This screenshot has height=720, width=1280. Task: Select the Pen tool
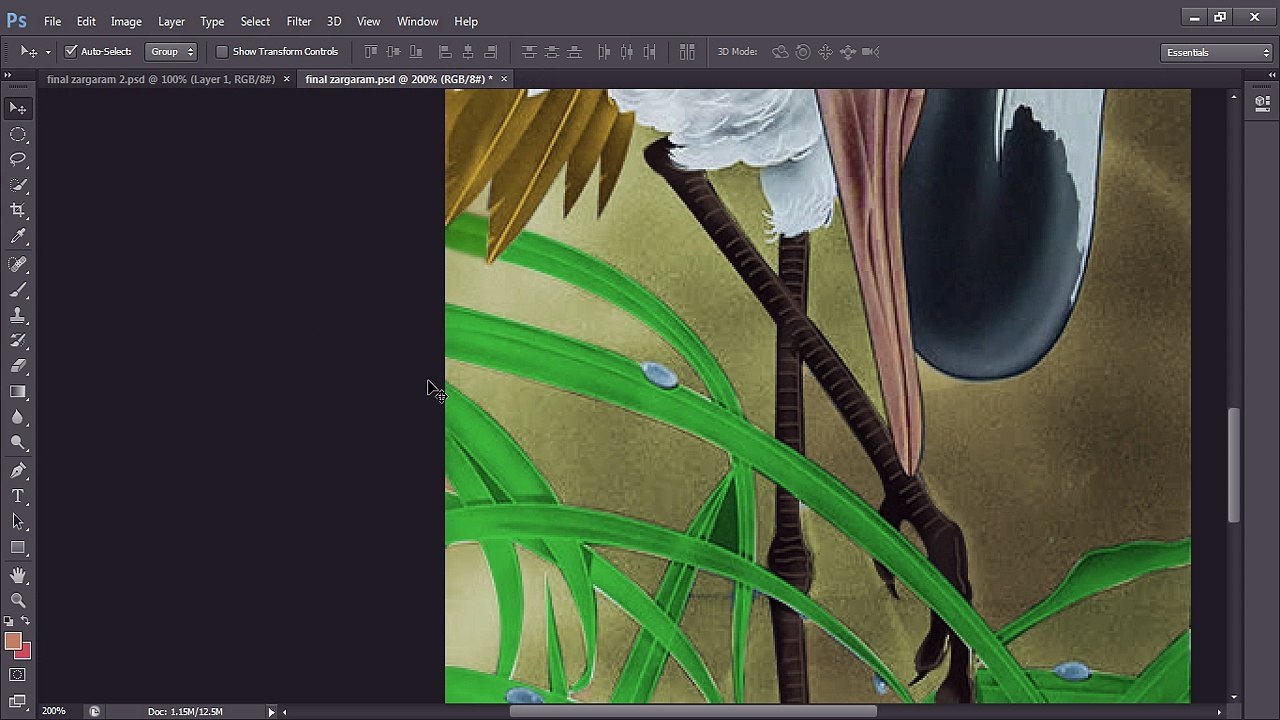click(x=18, y=471)
